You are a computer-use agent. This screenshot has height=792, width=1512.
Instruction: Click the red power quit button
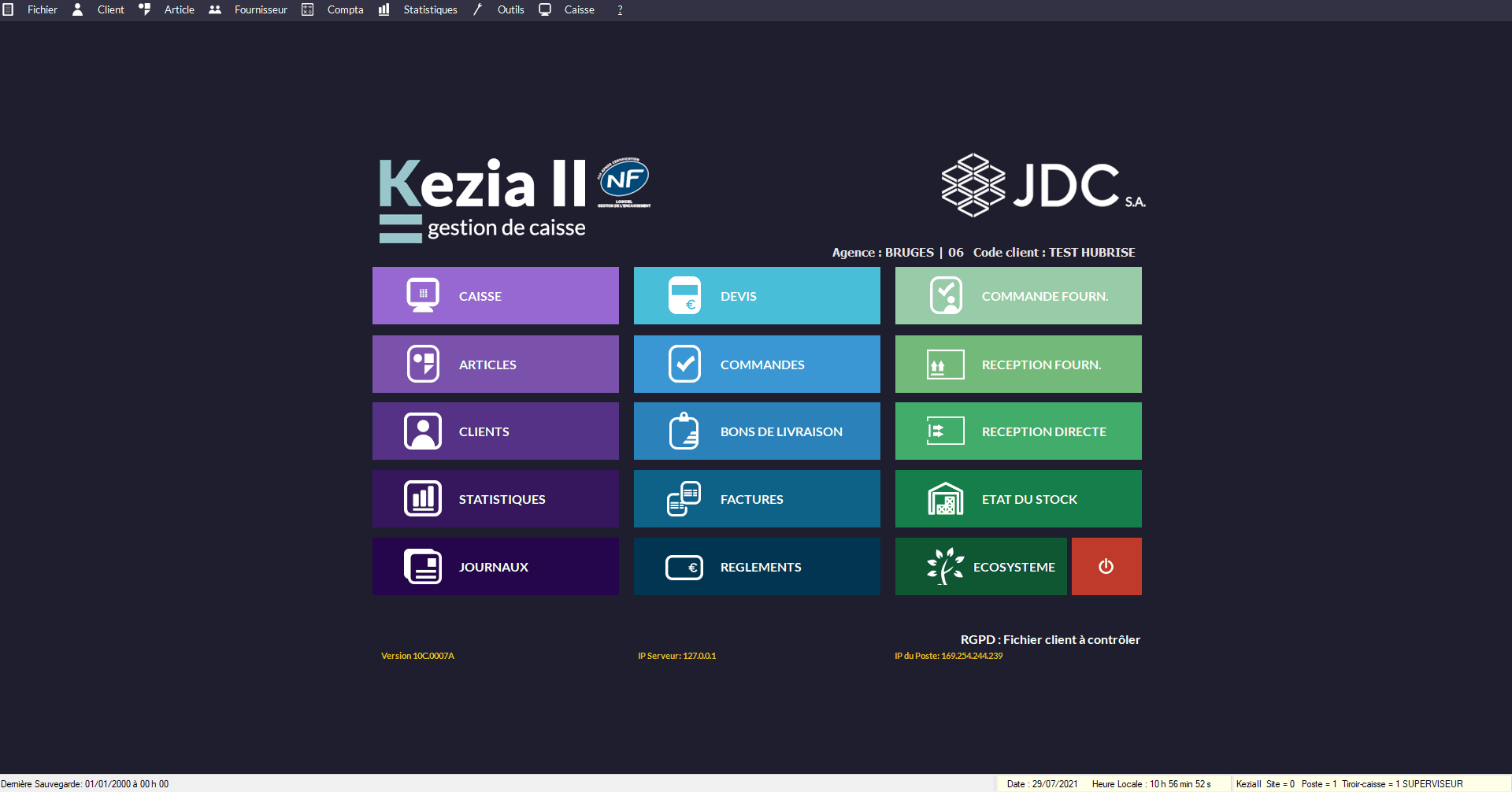(x=1106, y=566)
